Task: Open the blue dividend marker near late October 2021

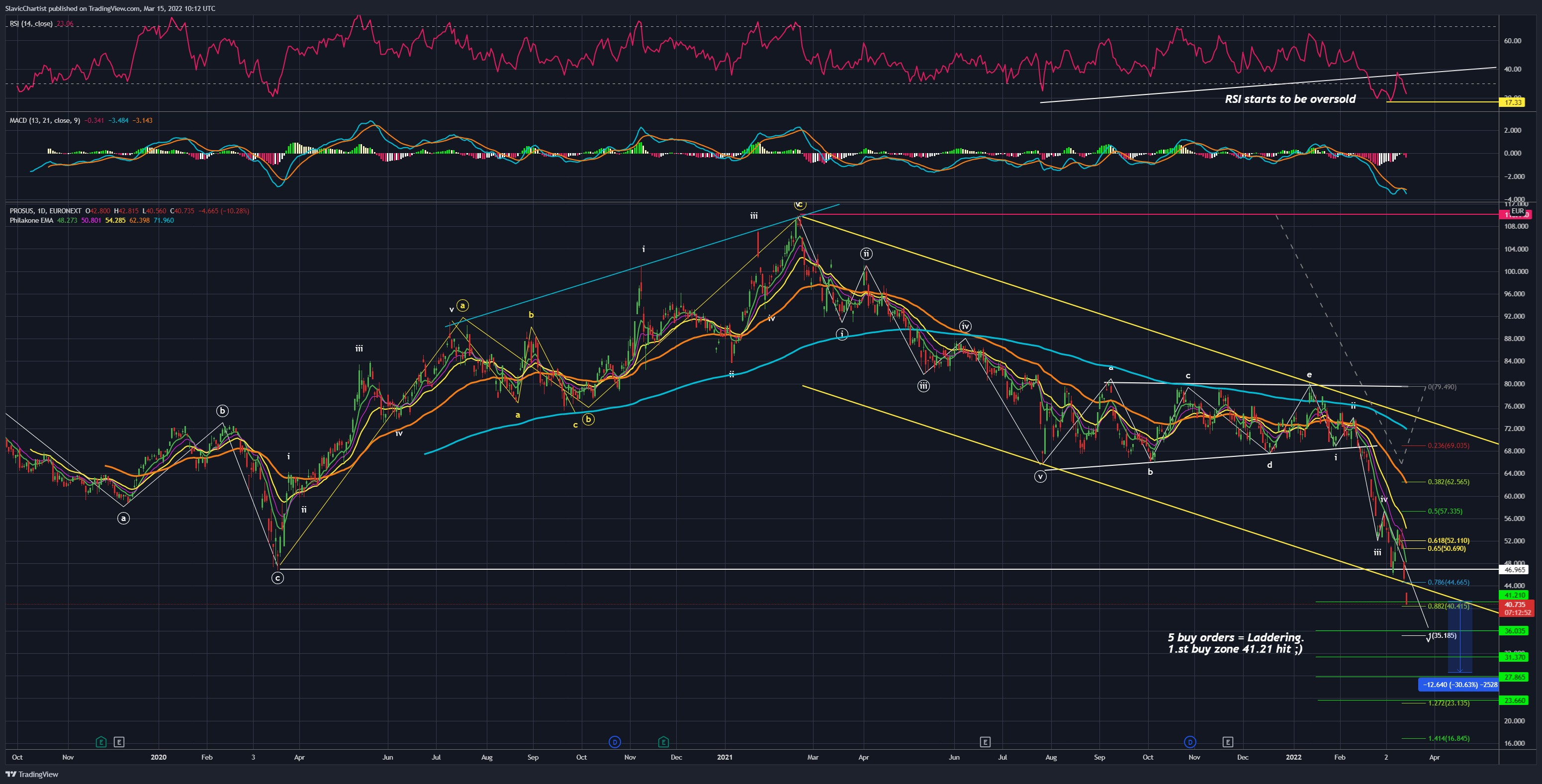Action: [x=1190, y=742]
